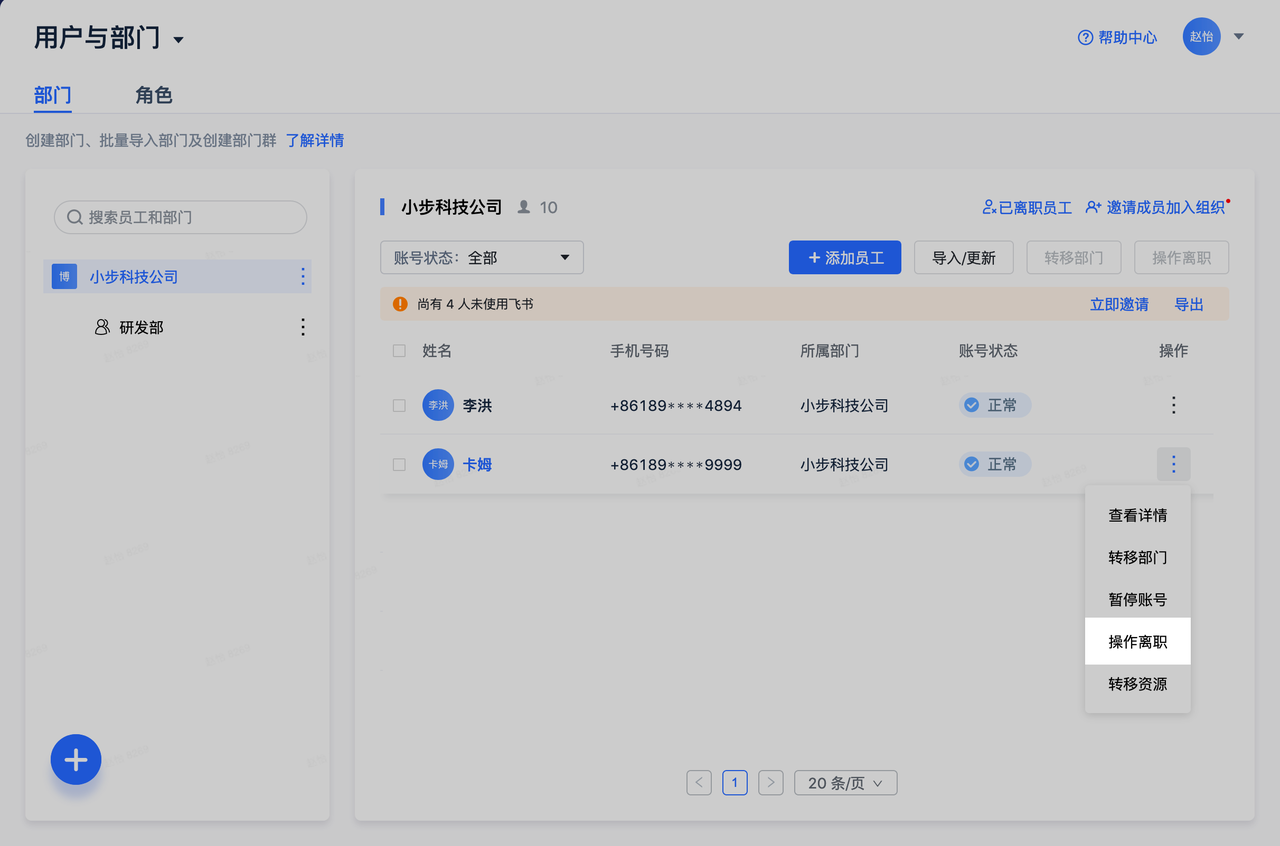Select 暂停账号 from the context menu
The image size is (1280, 846).
click(1138, 600)
